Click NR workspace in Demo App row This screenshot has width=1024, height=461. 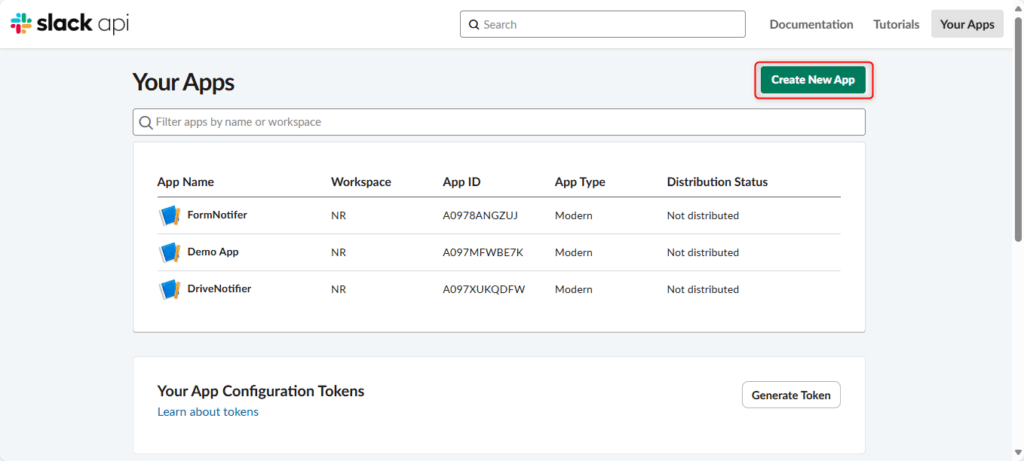pyautogui.click(x=338, y=253)
